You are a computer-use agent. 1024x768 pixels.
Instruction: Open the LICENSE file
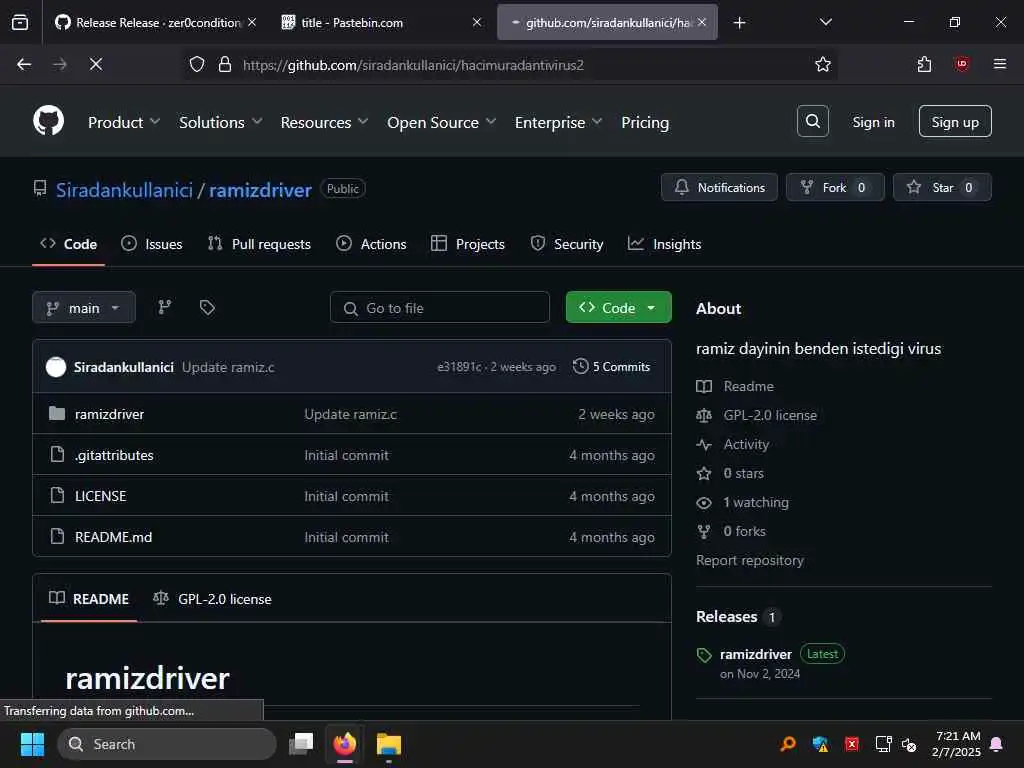coord(101,496)
